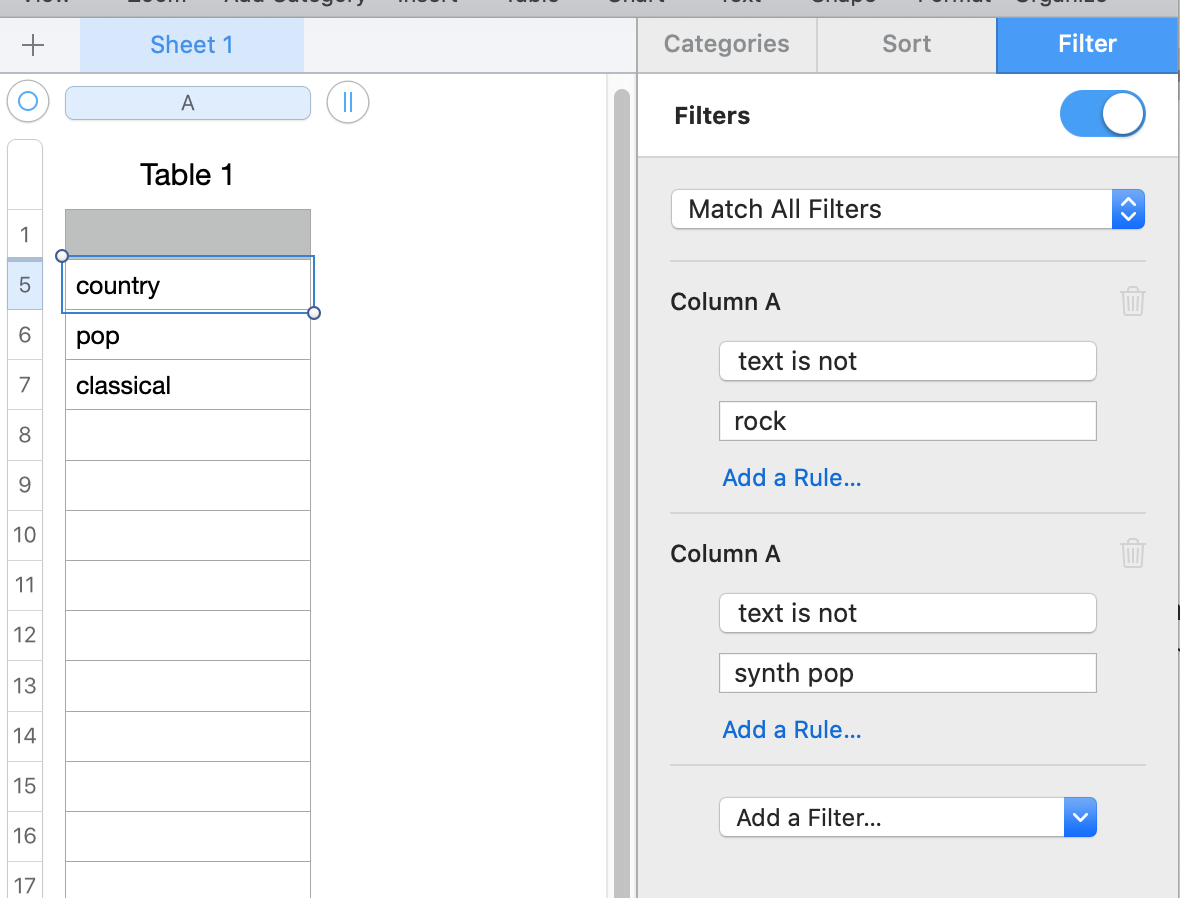Click the column resize handle icon

coord(348,102)
